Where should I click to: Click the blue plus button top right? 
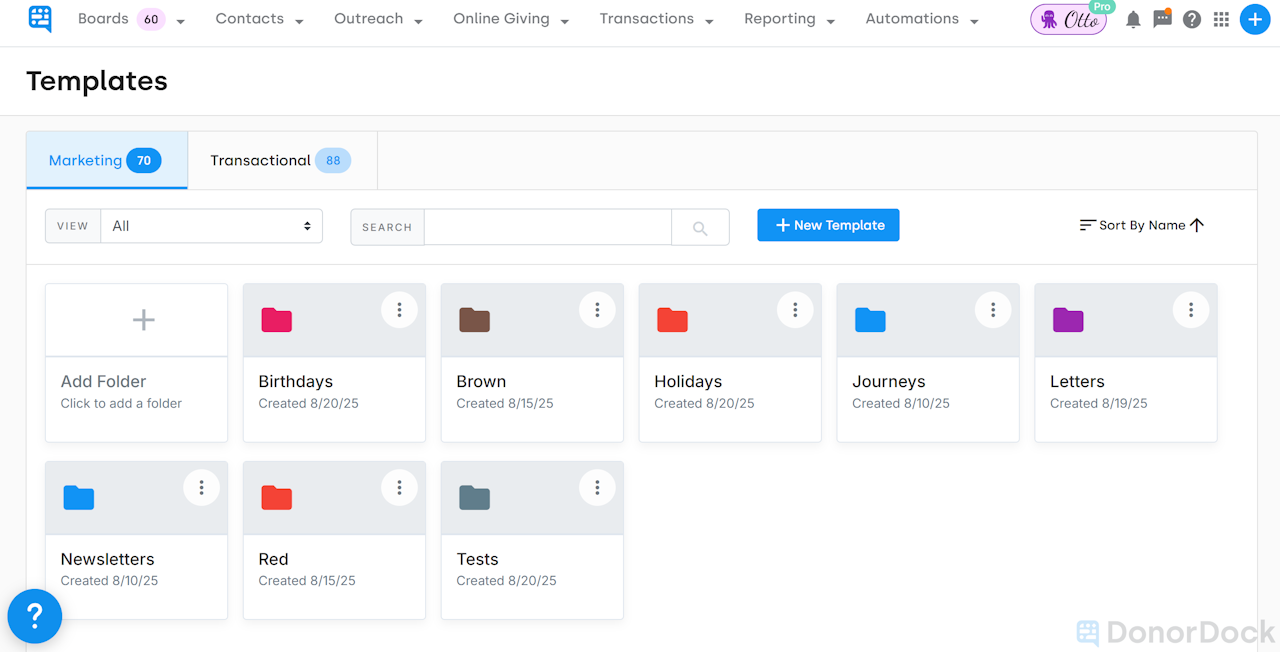point(1255,19)
